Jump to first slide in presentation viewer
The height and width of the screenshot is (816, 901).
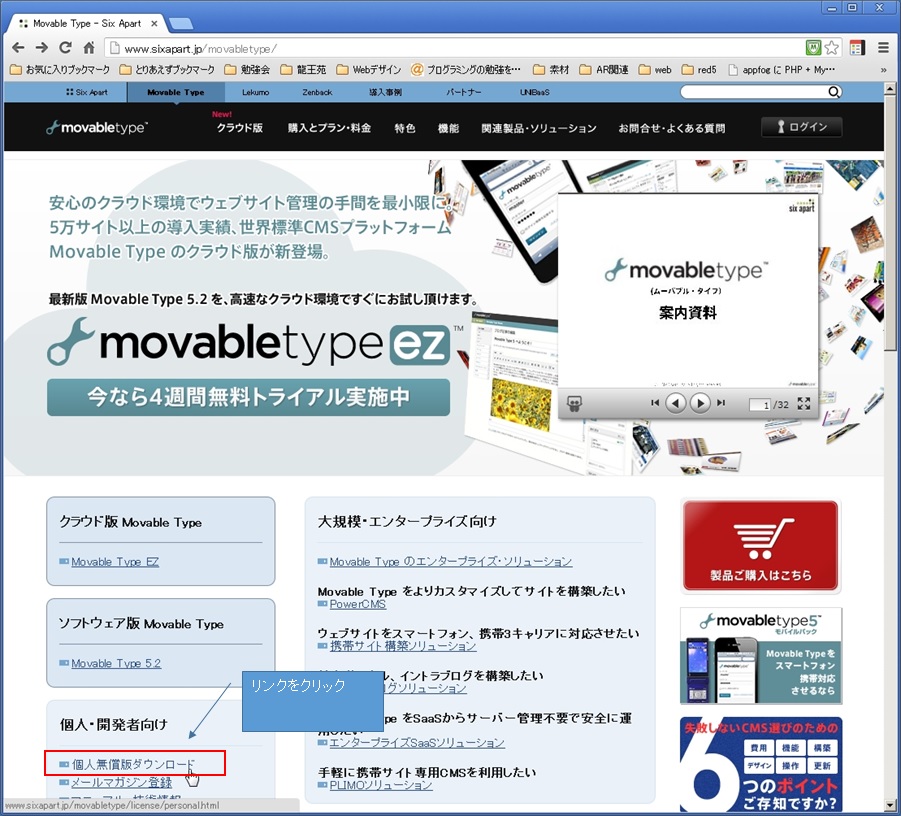coord(654,403)
